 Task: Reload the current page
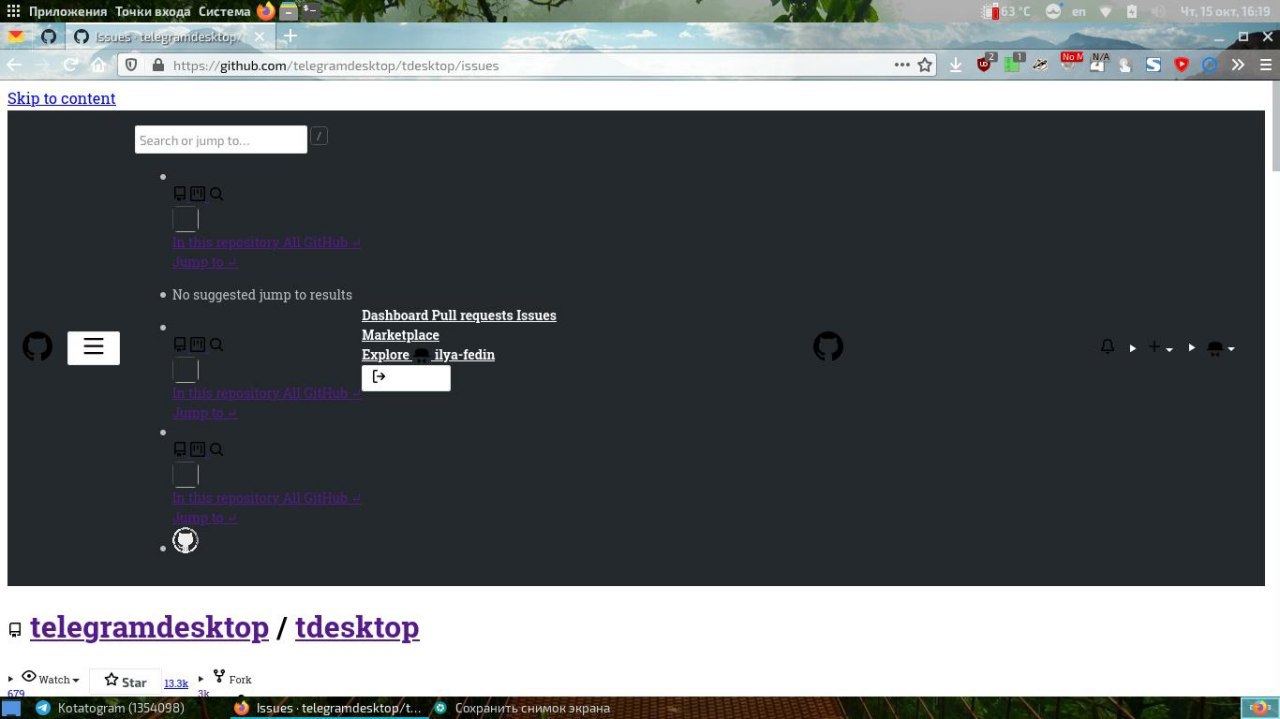point(71,65)
